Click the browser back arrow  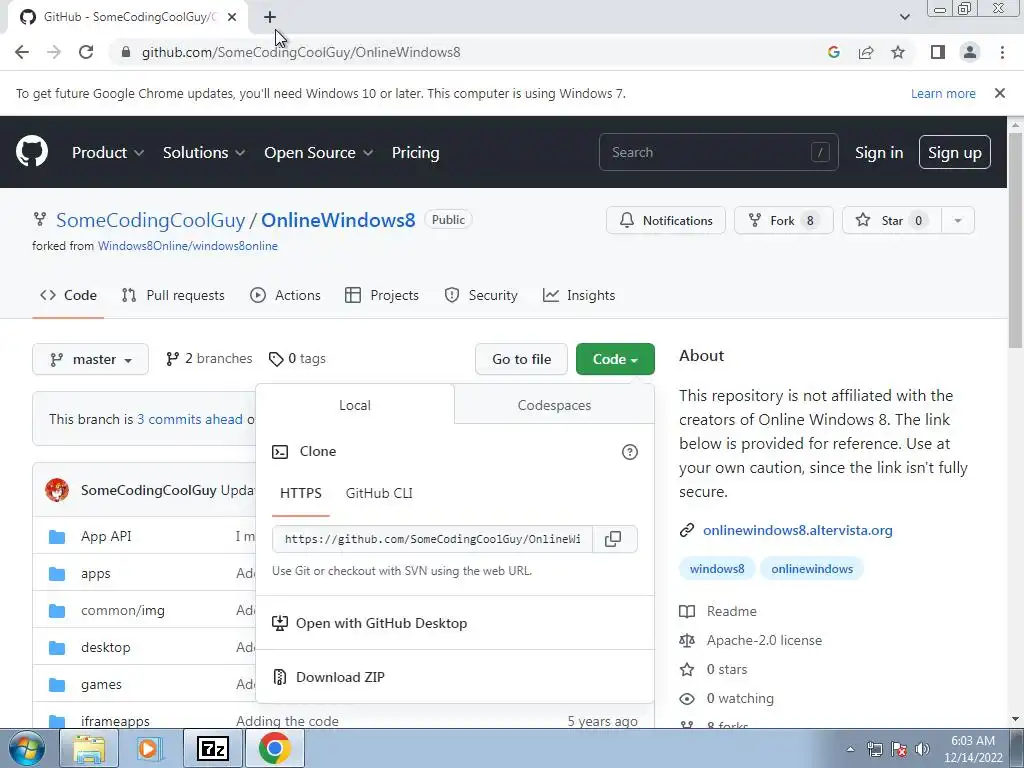click(x=22, y=52)
